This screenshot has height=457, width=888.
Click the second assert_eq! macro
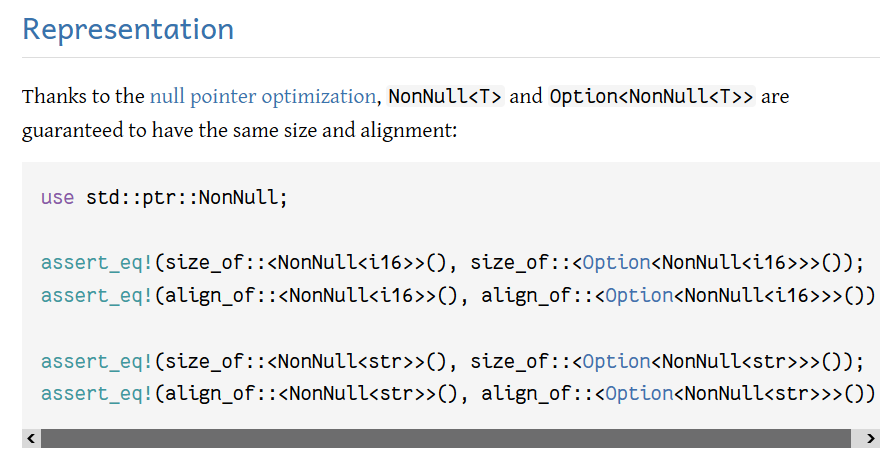tap(97, 296)
